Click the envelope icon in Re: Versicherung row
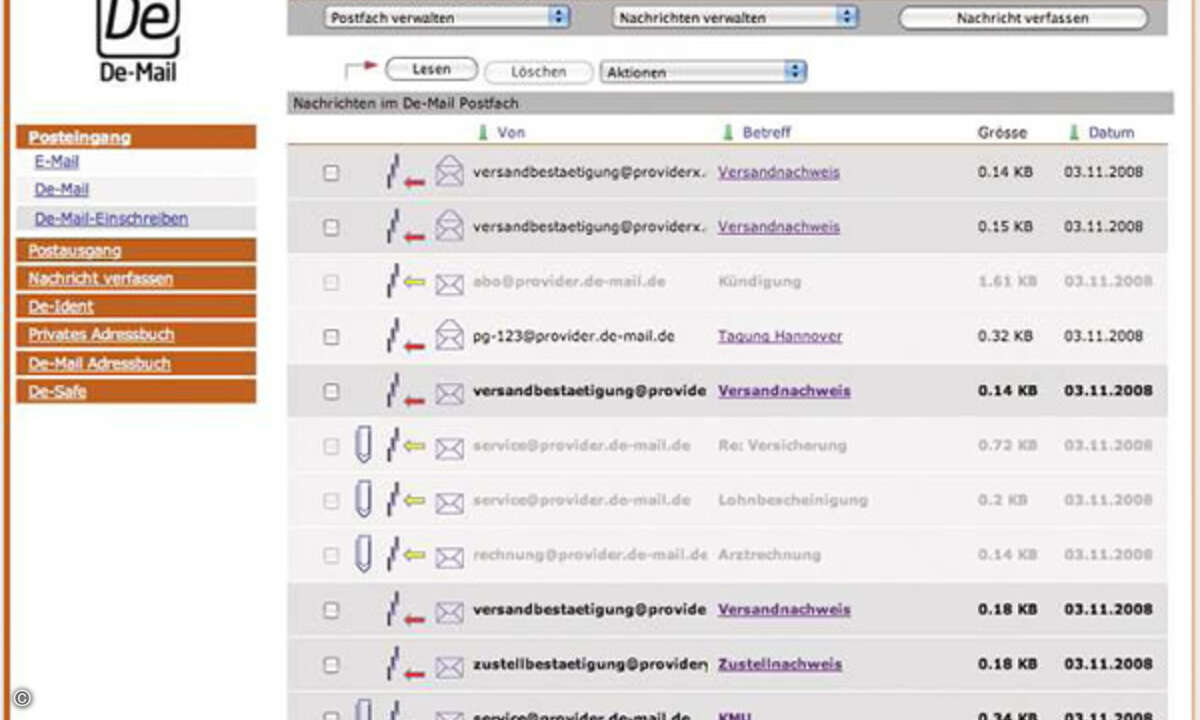 [450, 448]
